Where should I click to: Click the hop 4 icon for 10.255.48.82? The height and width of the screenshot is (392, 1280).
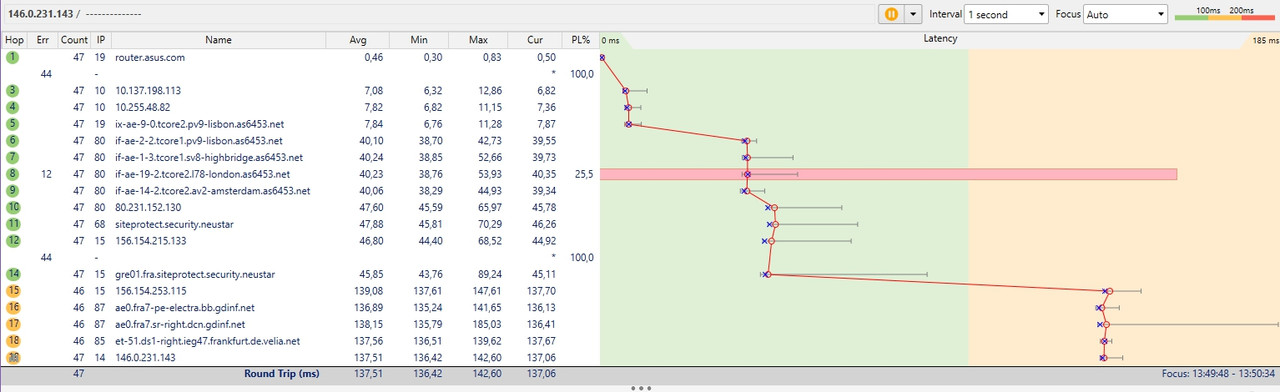coord(13,108)
